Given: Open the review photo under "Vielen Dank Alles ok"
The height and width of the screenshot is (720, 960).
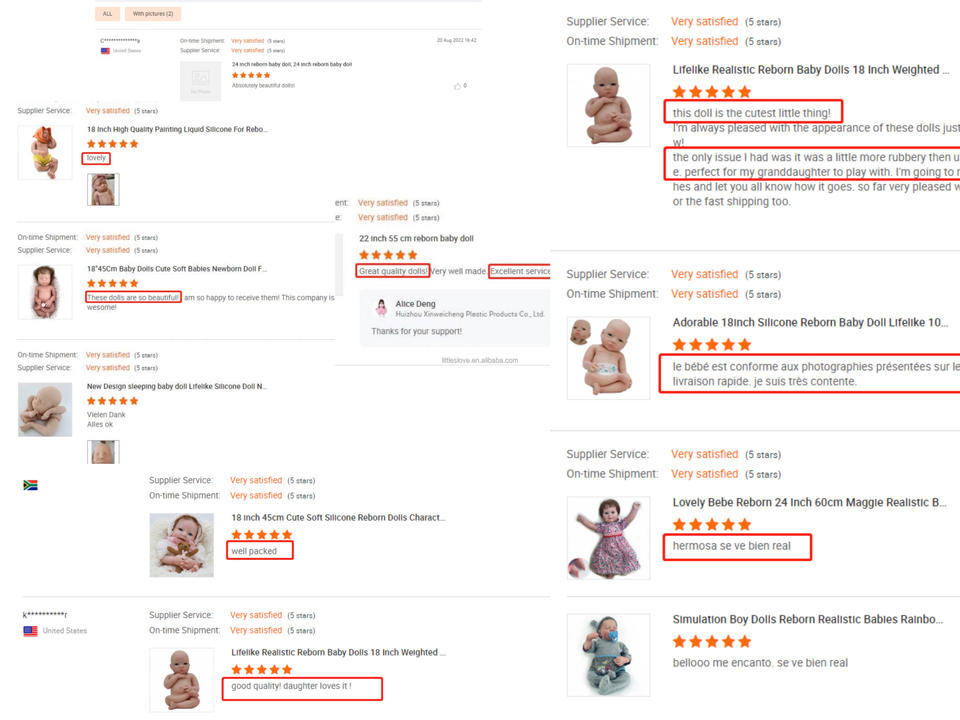Looking at the screenshot, I should [103, 452].
